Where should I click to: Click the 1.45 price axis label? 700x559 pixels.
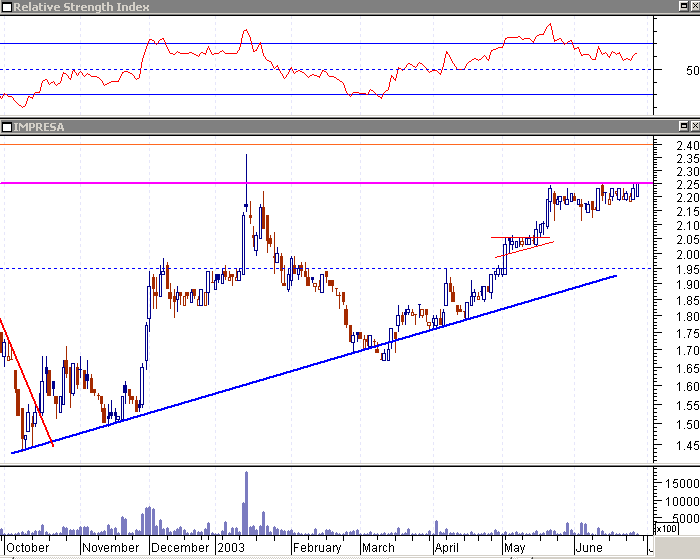[x=688, y=445]
